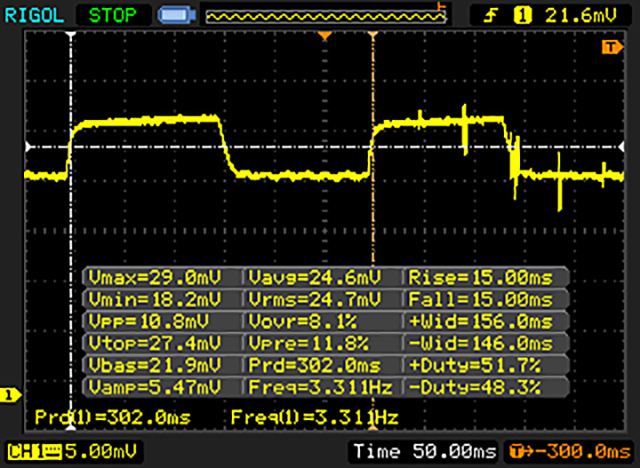Click the Vamp=5.47mV measurement
640x468 pixels.
[x=155, y=387]
